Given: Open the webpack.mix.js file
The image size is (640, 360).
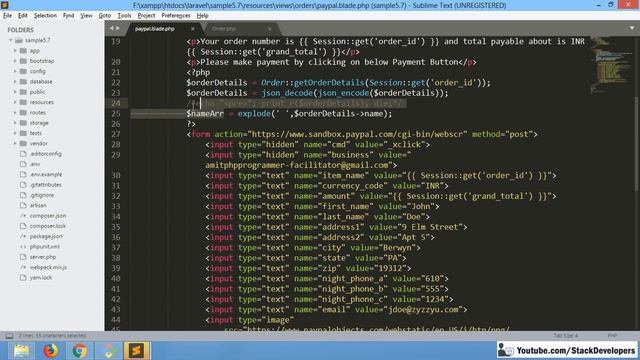Looking at the screenshot, I should click(x=48, y=267).
